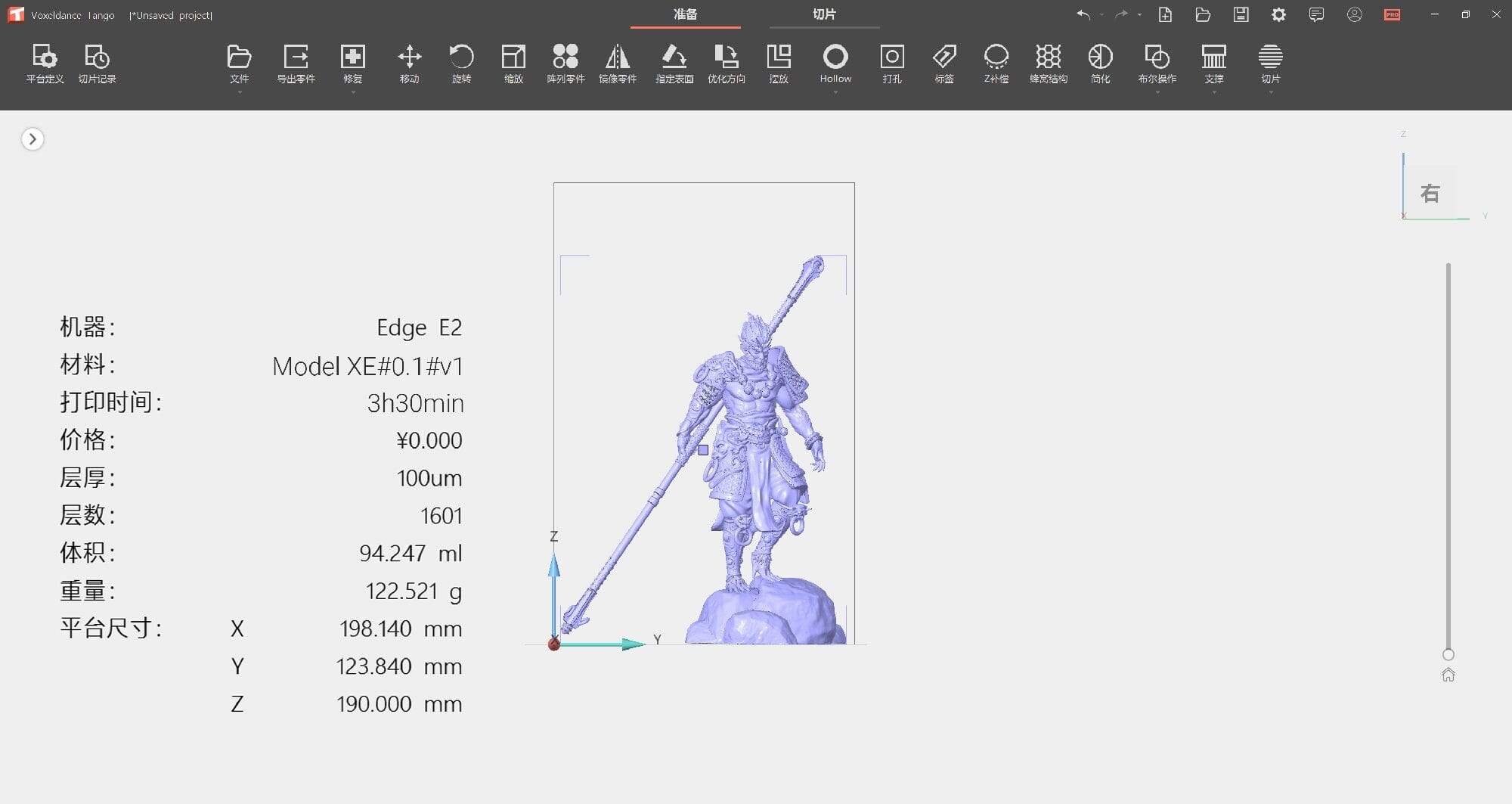Open the user account icon

point(1354,14)
